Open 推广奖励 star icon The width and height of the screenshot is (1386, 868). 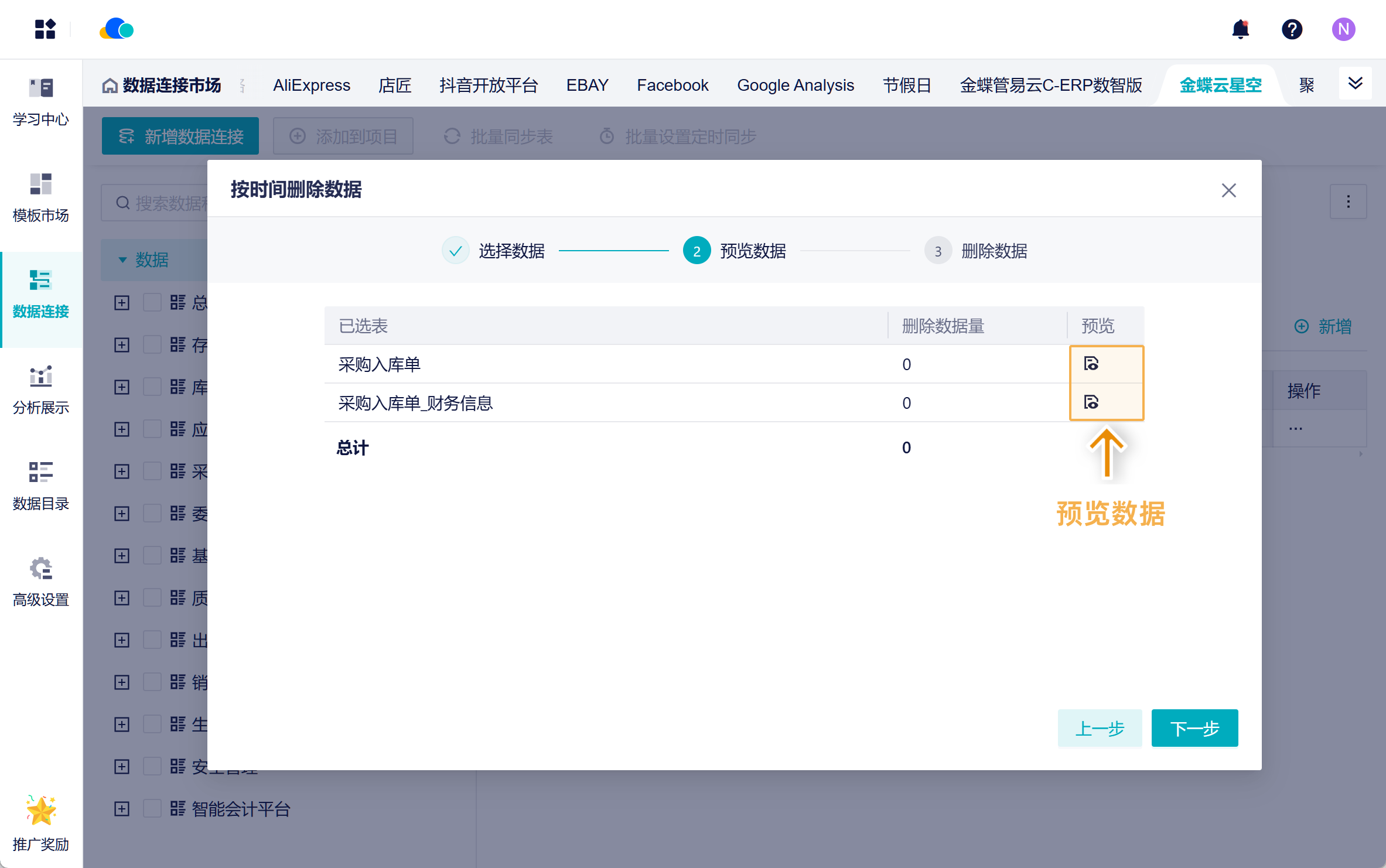[x=41, y=811]
